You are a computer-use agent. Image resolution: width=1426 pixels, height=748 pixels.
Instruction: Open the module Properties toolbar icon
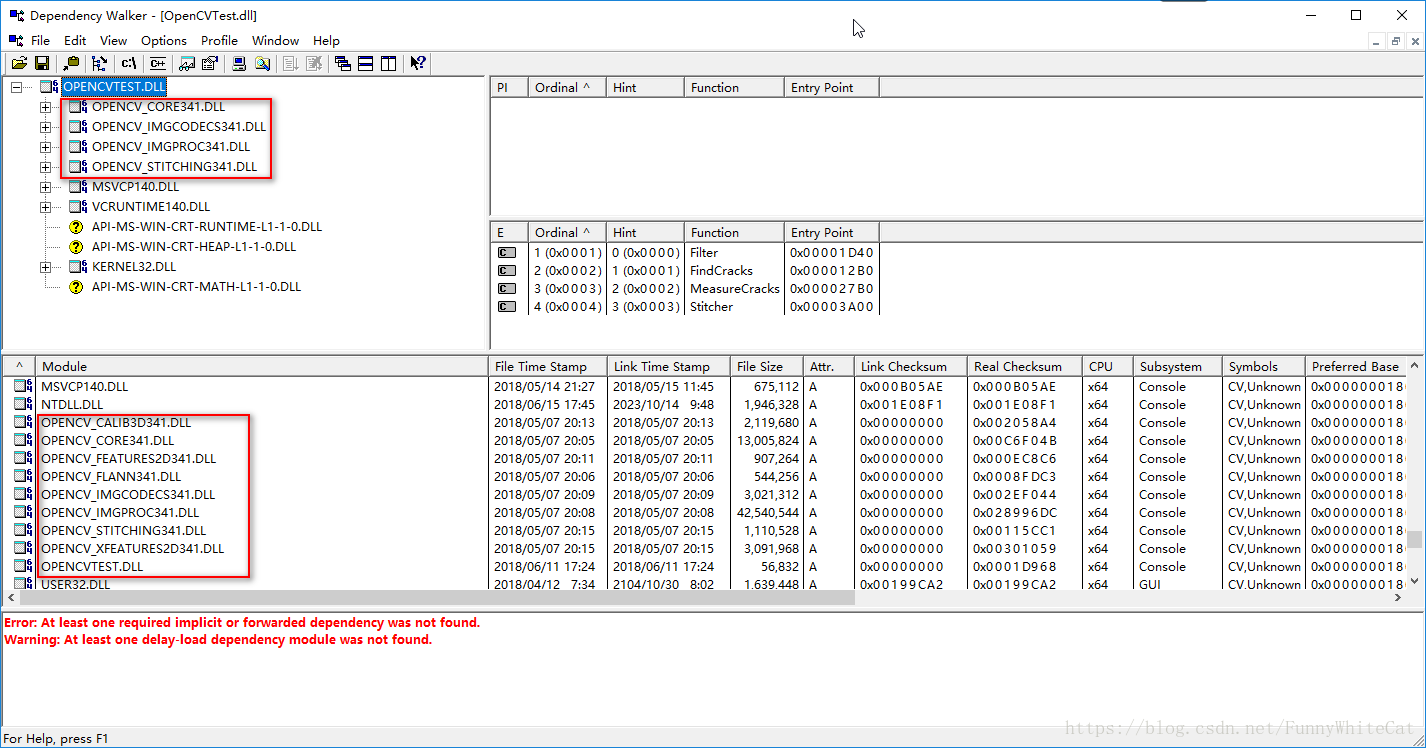pyautogui.click(x=210, y=63)
